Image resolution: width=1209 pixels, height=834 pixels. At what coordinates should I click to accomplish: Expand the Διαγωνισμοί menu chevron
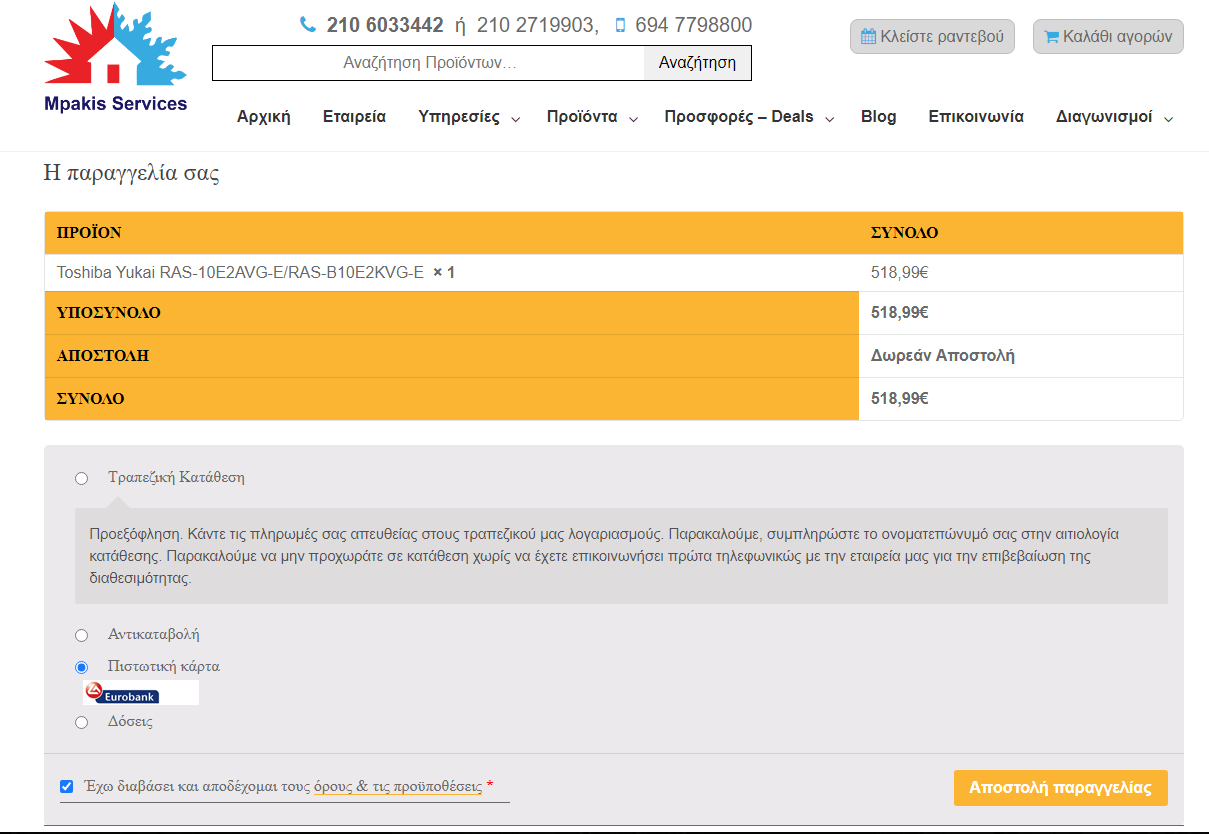coord(1169,119)
